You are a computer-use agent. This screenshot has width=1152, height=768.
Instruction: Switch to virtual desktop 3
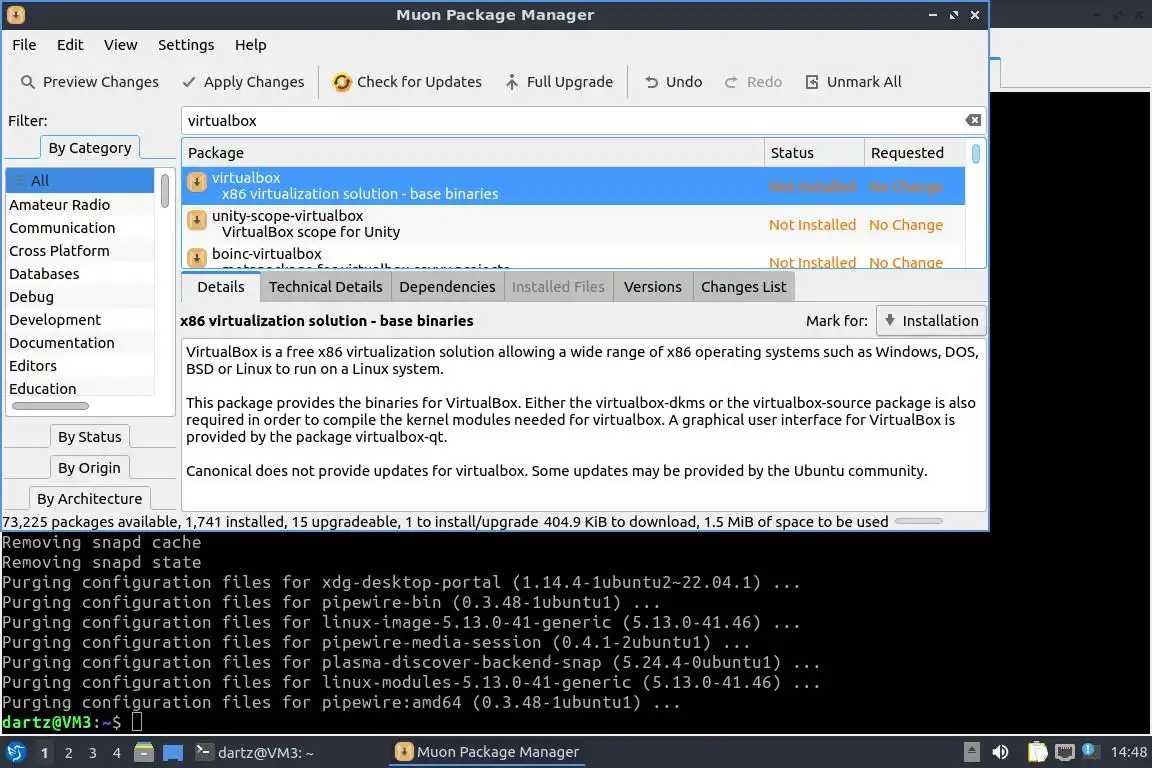[x=93, y=753]
